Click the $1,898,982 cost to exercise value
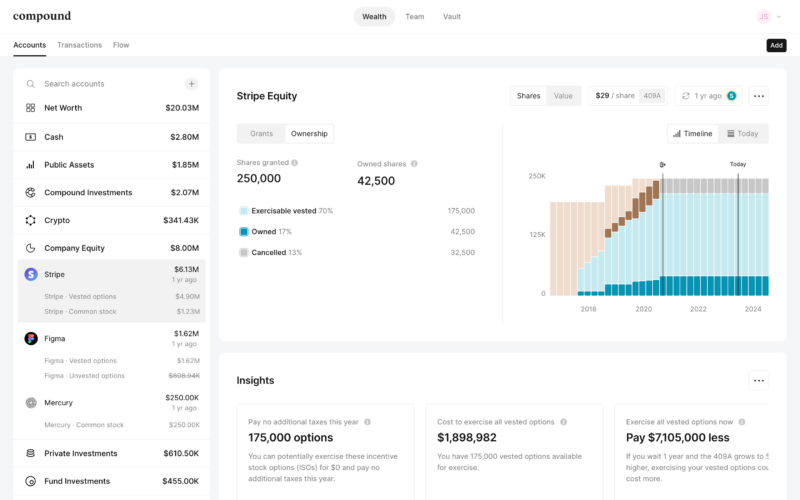 click(467, 438)
